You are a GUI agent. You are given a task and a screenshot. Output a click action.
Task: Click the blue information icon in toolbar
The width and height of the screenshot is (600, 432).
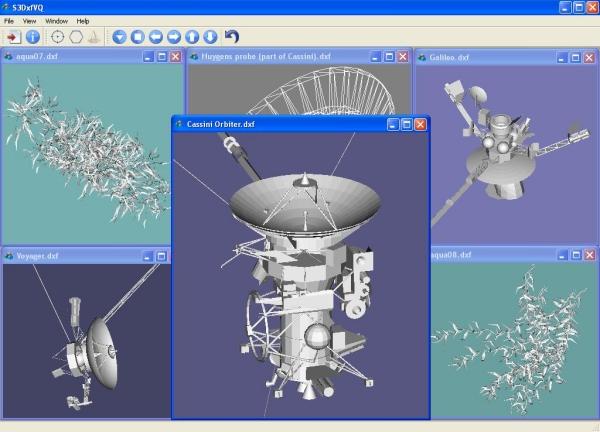click(33, 37)
